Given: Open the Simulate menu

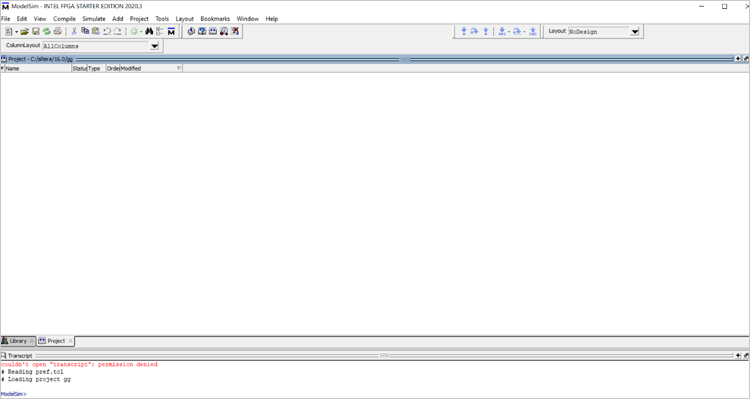Looking at the screenshot, I should [94, 19].
